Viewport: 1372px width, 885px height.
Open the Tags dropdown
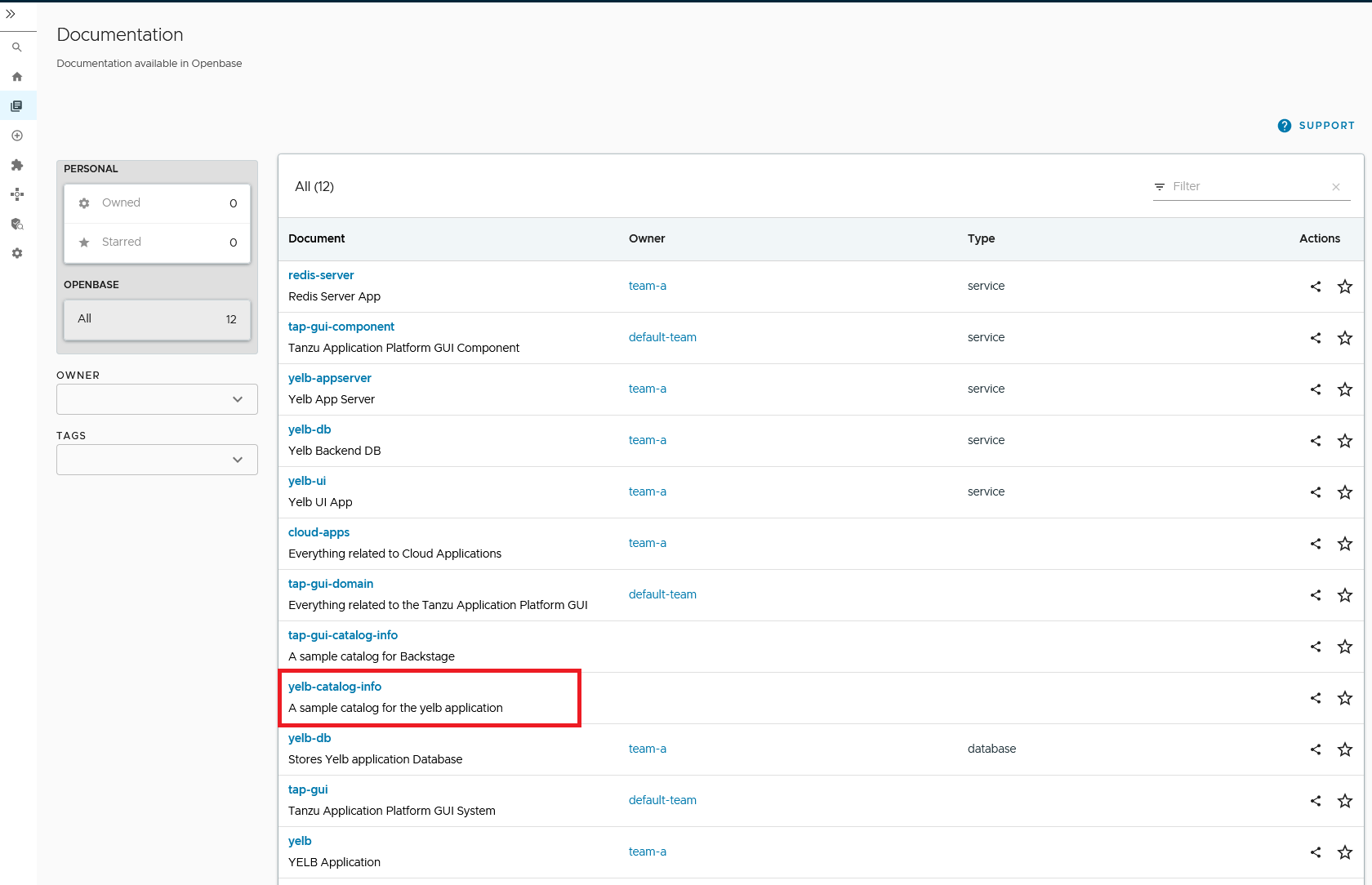pos(156,460)
